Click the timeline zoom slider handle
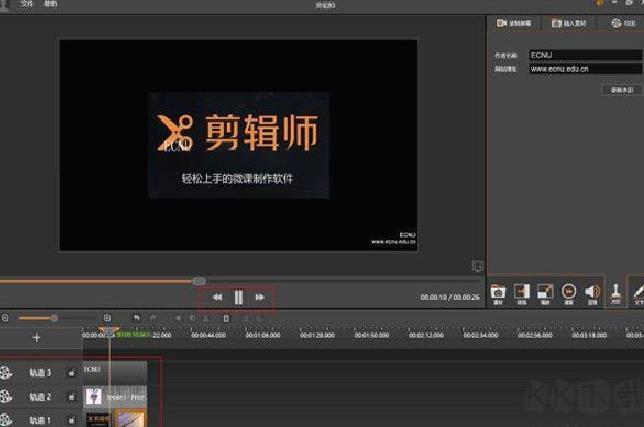This screenshot has height=427, width=644. tap(54, 318)
